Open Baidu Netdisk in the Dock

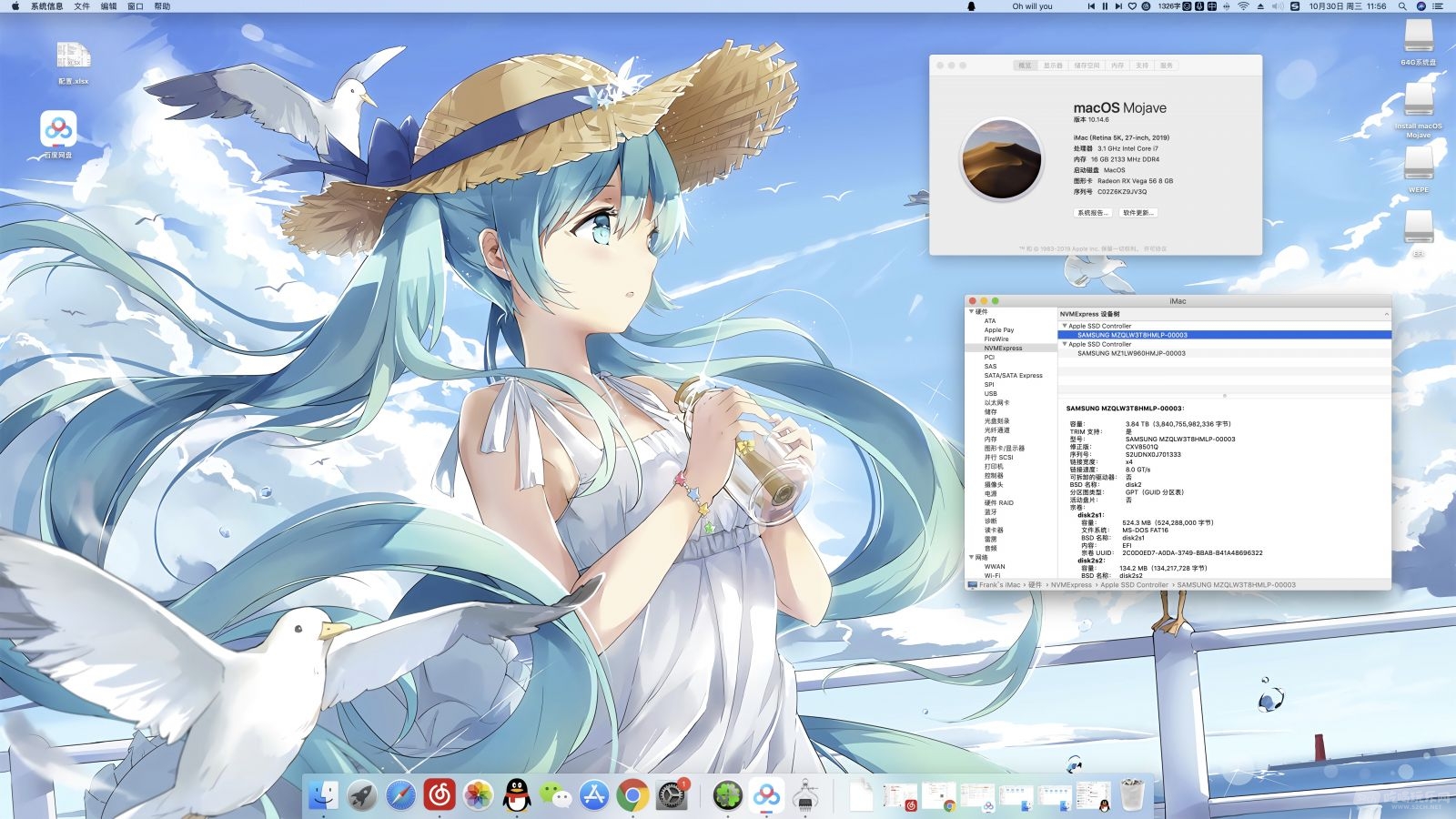click(766, 795)
